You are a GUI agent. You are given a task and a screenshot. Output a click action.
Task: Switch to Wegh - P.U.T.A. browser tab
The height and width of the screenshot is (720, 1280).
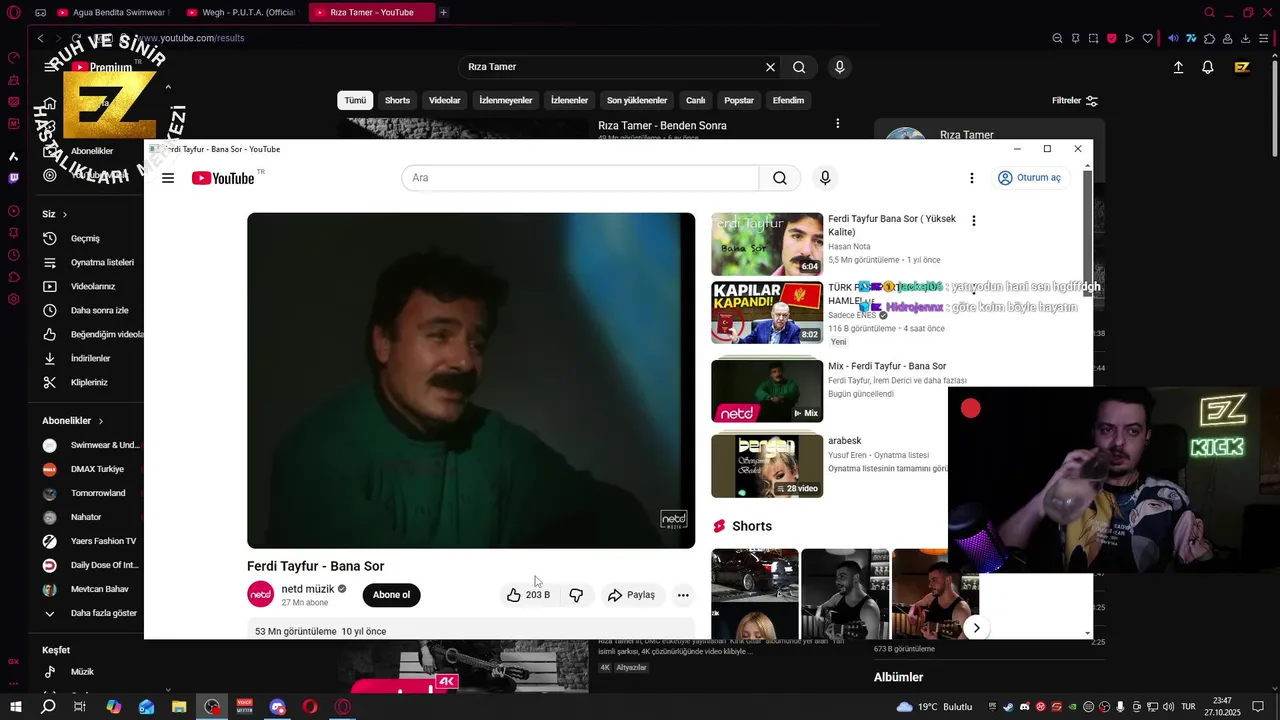pos(240,13)
